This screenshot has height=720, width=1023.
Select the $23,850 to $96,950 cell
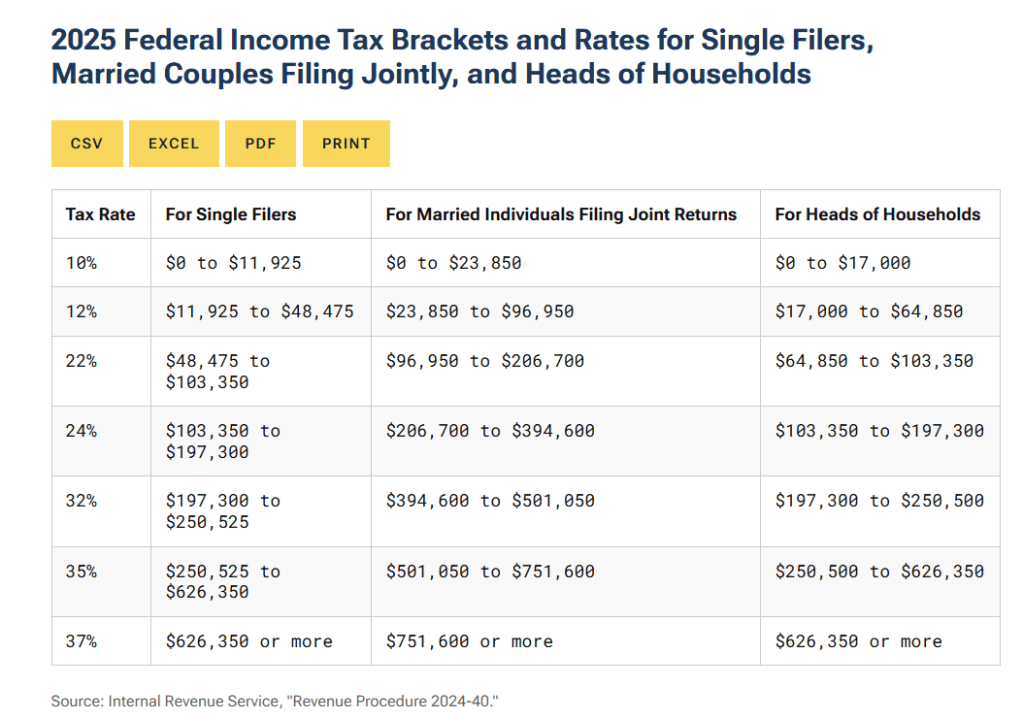[480, 311]
